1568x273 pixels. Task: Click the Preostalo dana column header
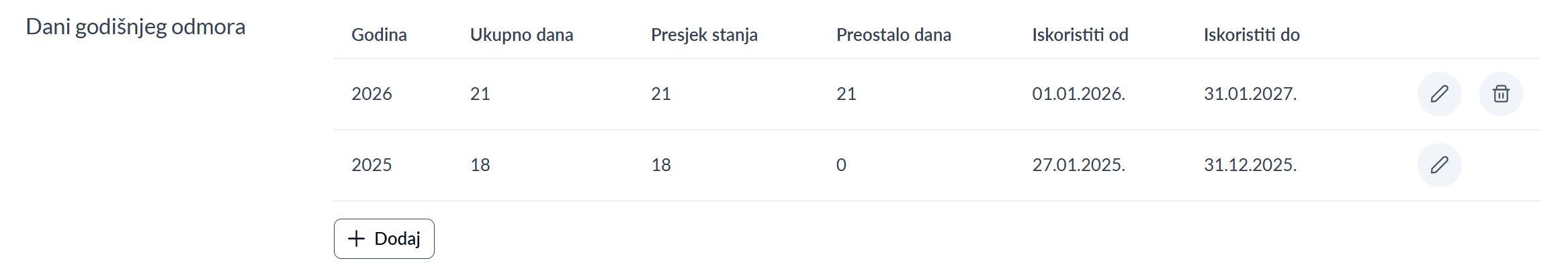click(x=894, y=35)
